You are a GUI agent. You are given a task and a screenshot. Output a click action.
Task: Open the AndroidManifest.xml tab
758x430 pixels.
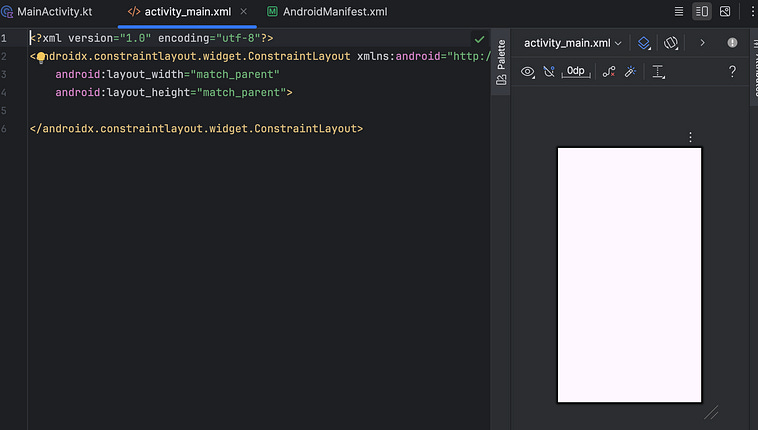327,12
